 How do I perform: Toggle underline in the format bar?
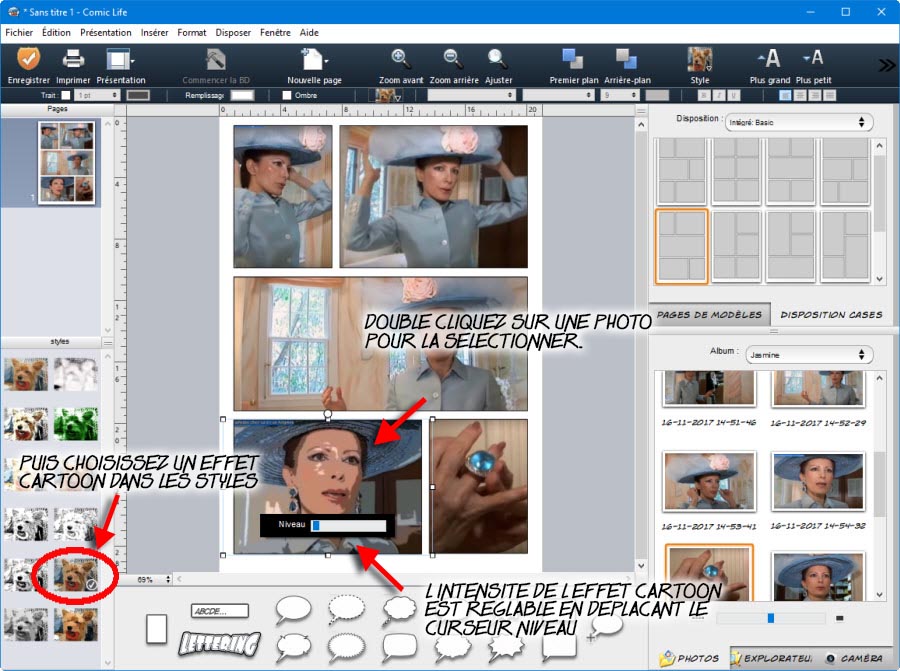(x=734, y=95)
